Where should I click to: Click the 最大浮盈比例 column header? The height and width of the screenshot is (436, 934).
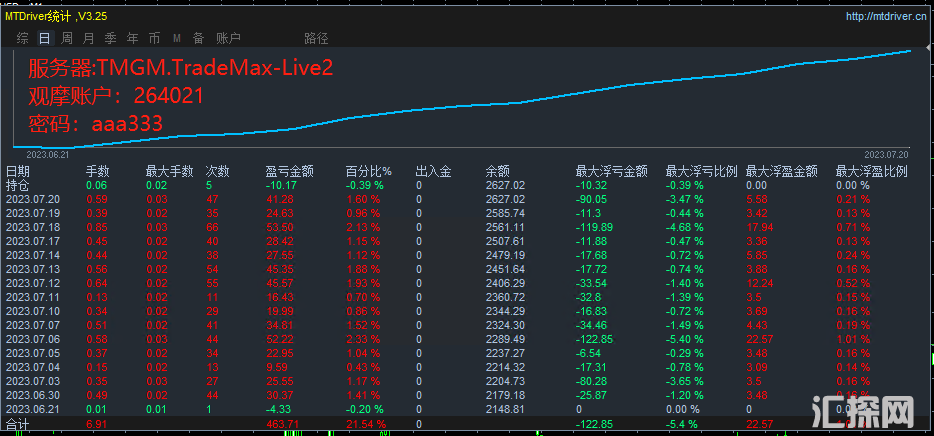[x=871, y=172]
